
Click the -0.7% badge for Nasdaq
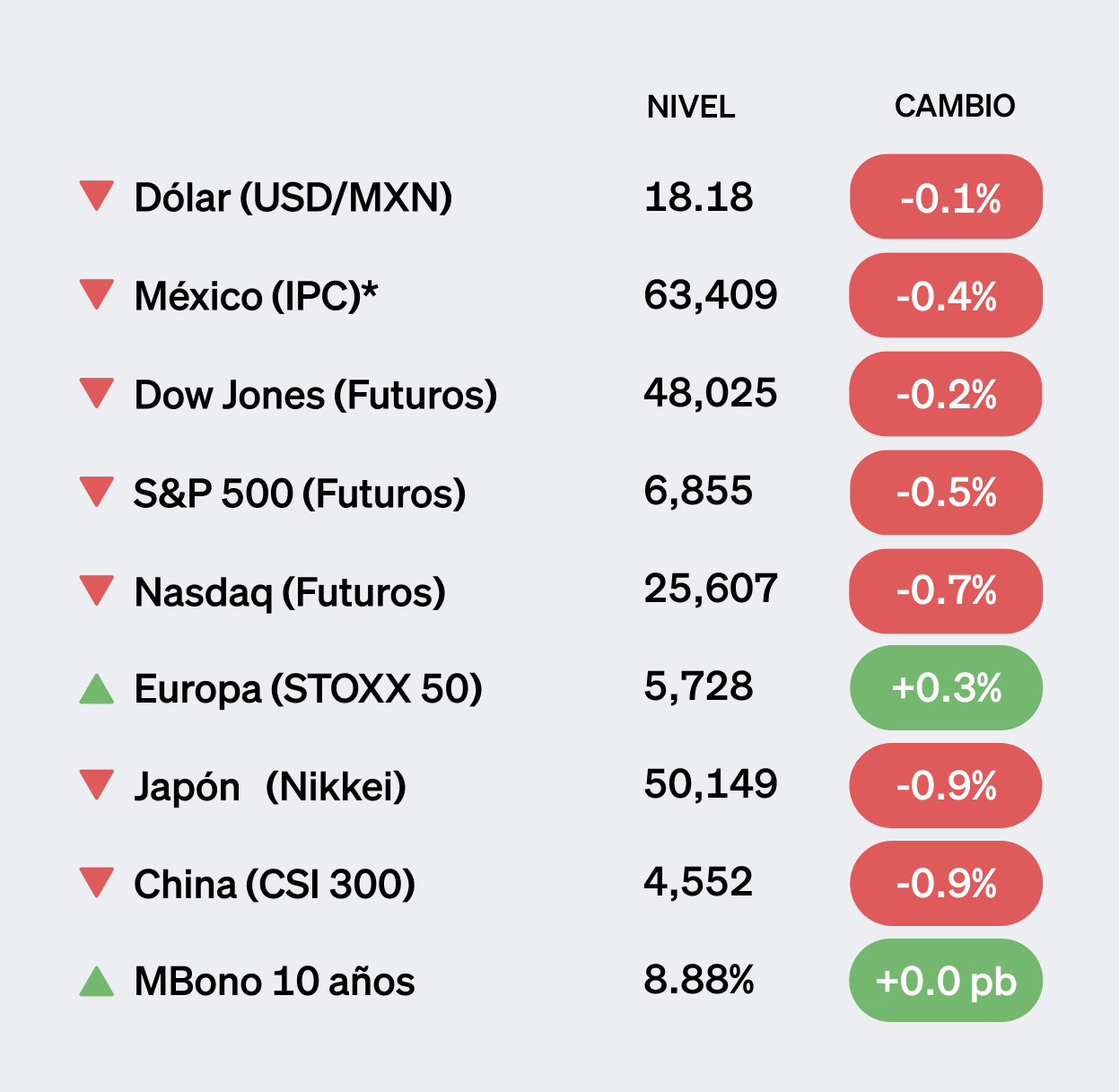pyautogui.click(x=946, y=590)
